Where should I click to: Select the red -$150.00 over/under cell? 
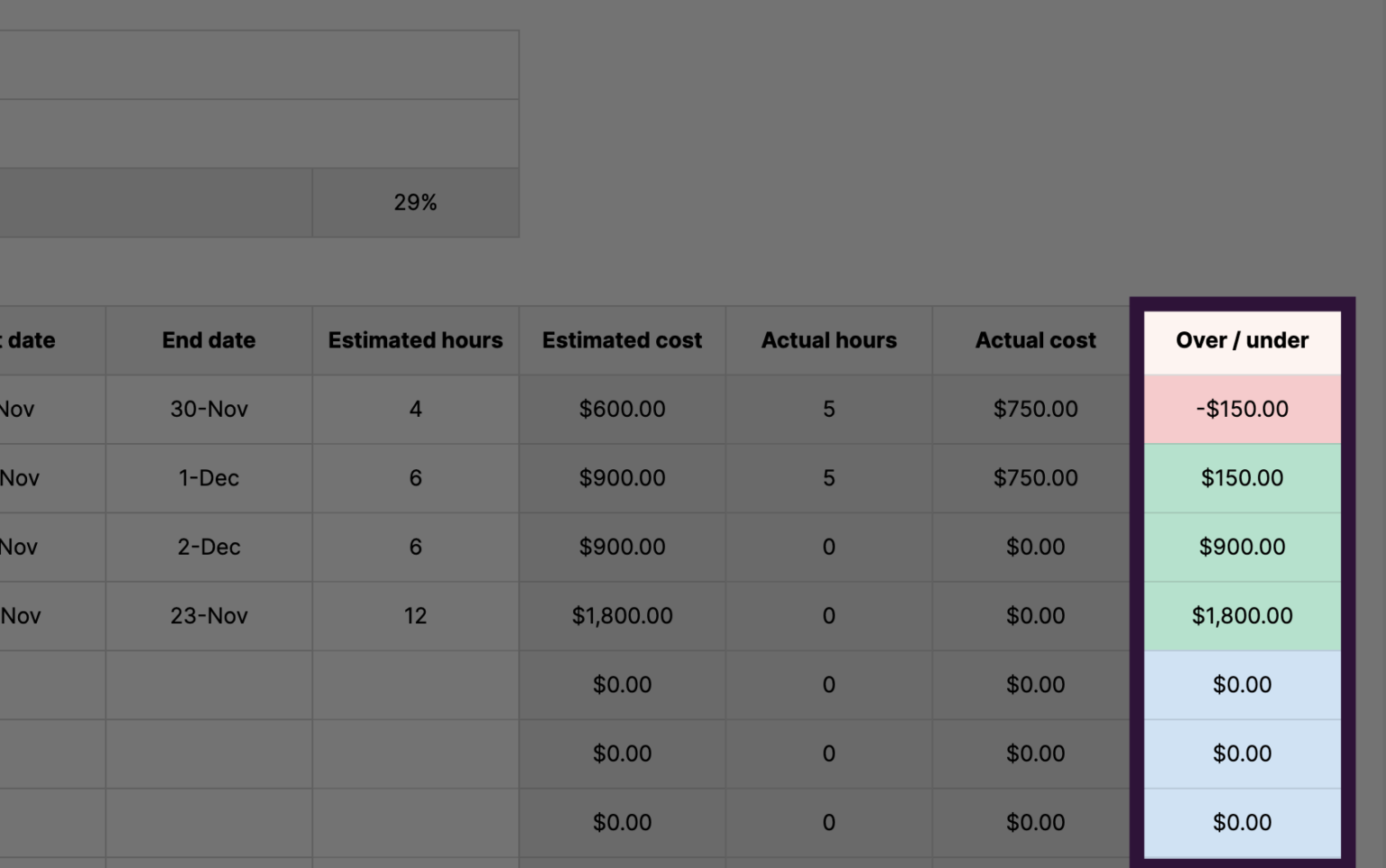pos(1243,408)
